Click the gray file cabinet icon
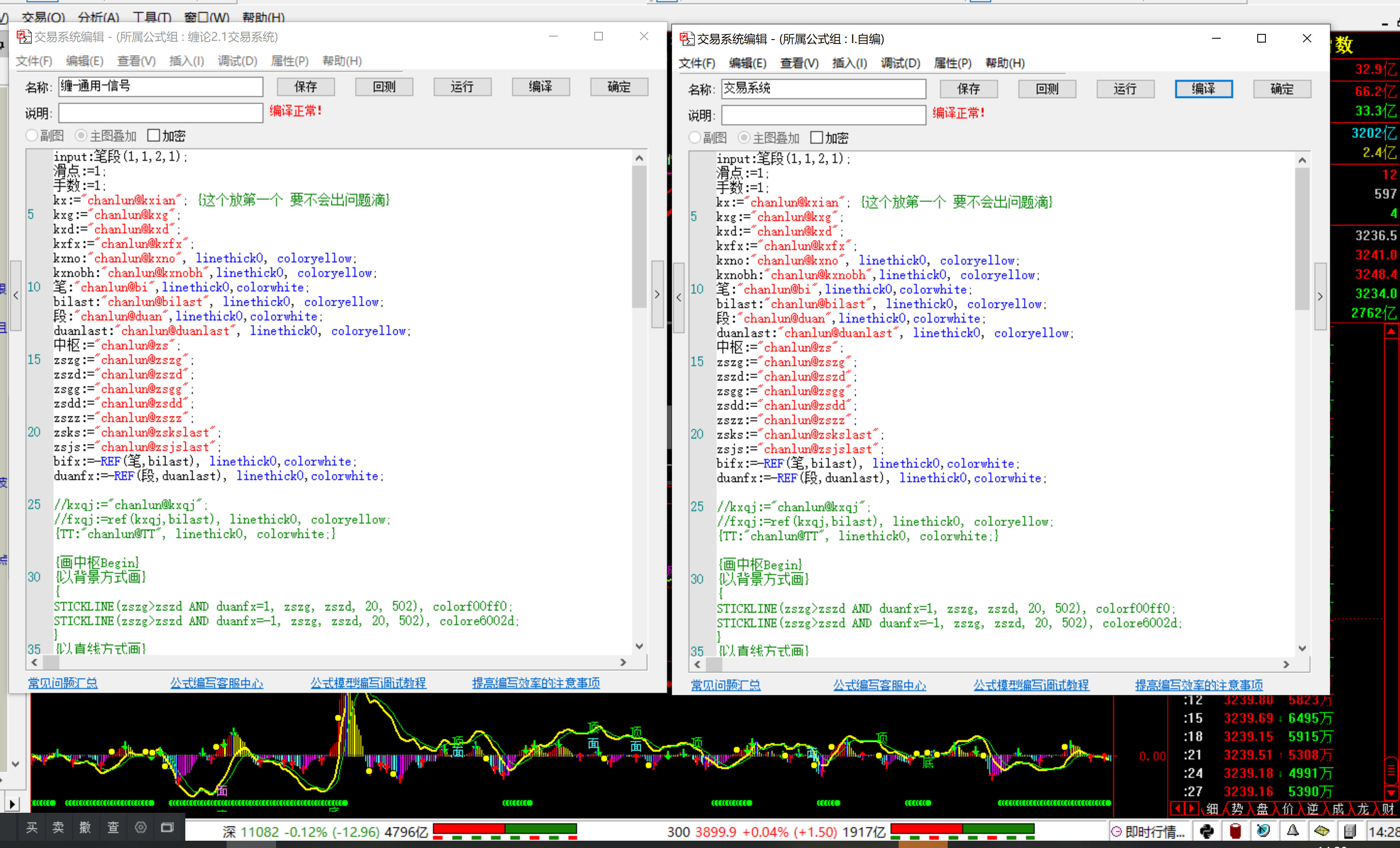Image resolution: width=1400 pixels, height=848 pixels. tap(1350, 832)
